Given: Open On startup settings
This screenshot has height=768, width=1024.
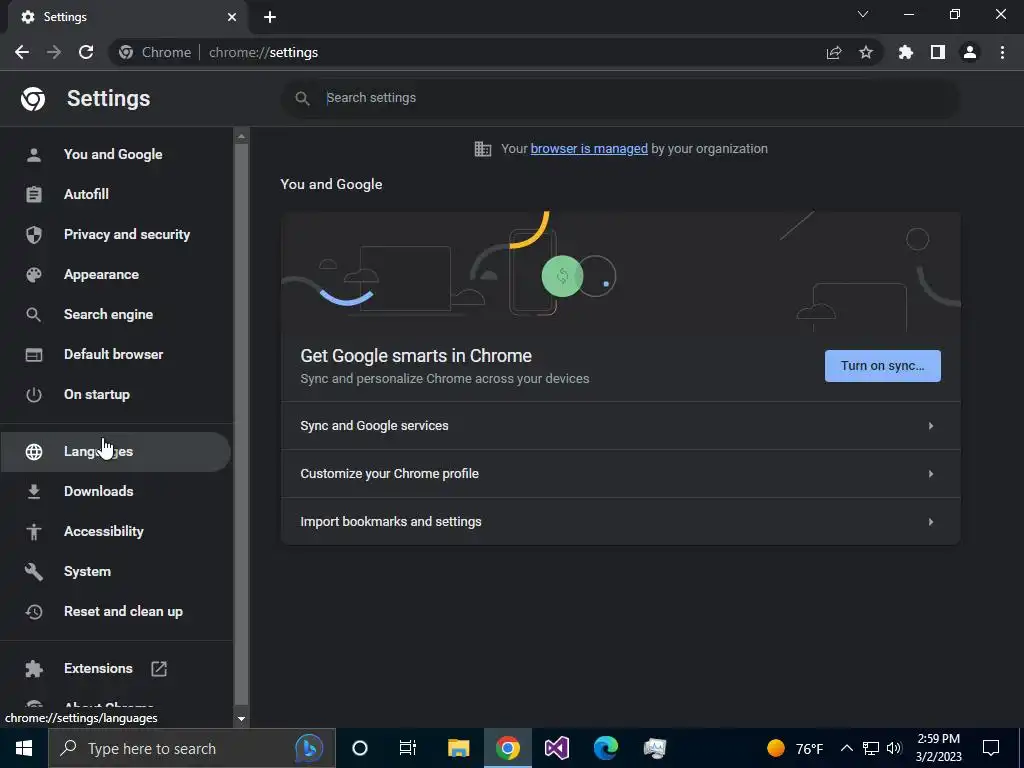Looking at the screenshot, I should coord(115,394).
